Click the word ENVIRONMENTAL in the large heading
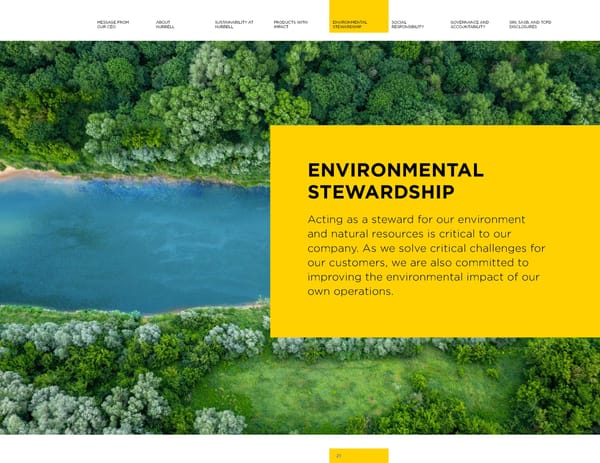 point(395,171)
